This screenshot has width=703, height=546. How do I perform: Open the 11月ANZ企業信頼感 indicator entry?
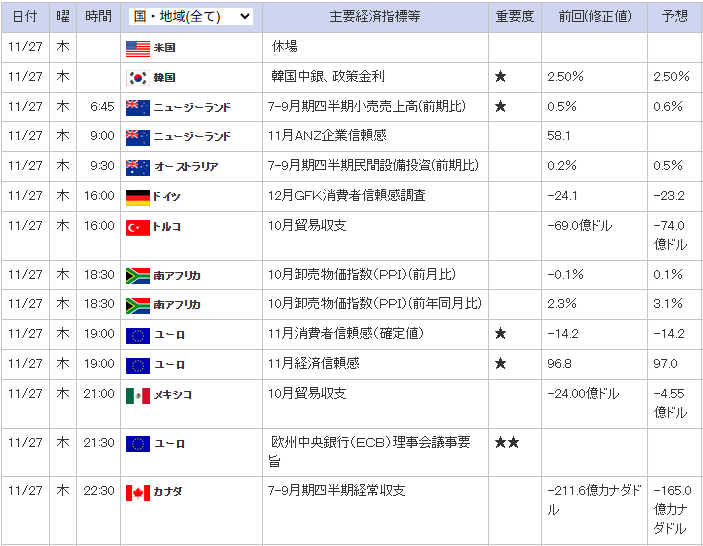click(327, 135)
